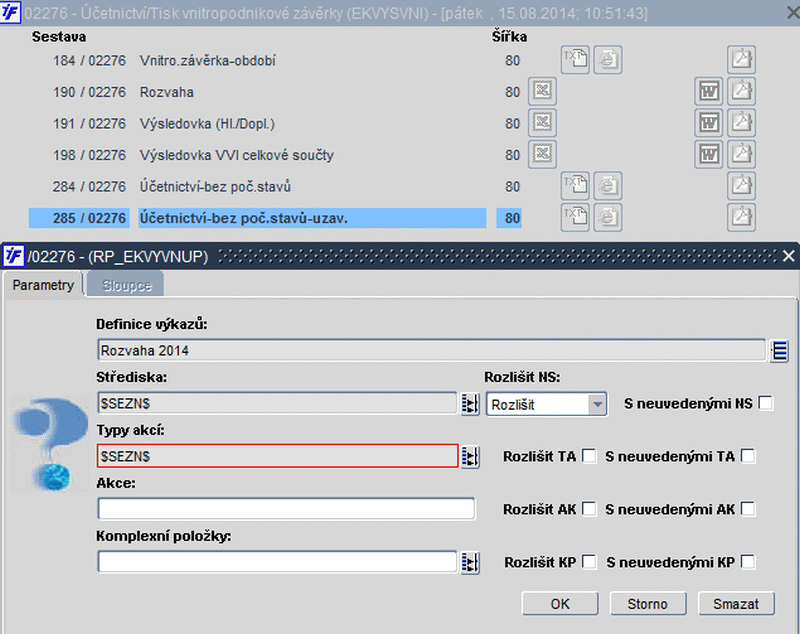Tick S neuvedenými KP checkbox
The width and height of the screenshot is (800, 634).
pos(748,562)
